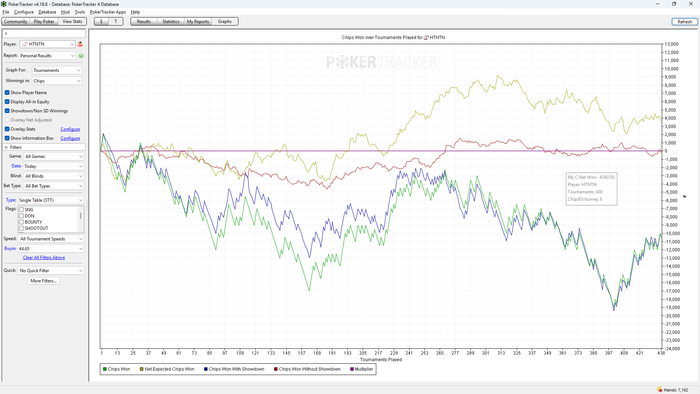Click the hands count icon in the status bar
This screenshot has height=394, width=700.
click(659, 390)
